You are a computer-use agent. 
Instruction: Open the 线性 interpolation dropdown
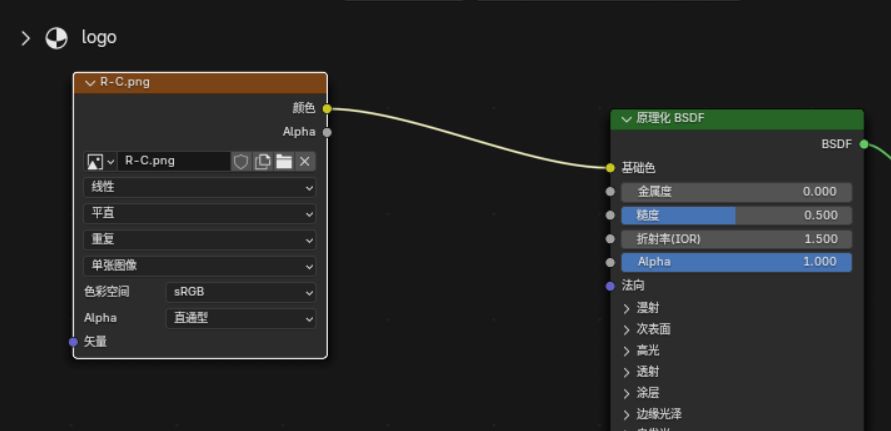(x=200, y=187)
